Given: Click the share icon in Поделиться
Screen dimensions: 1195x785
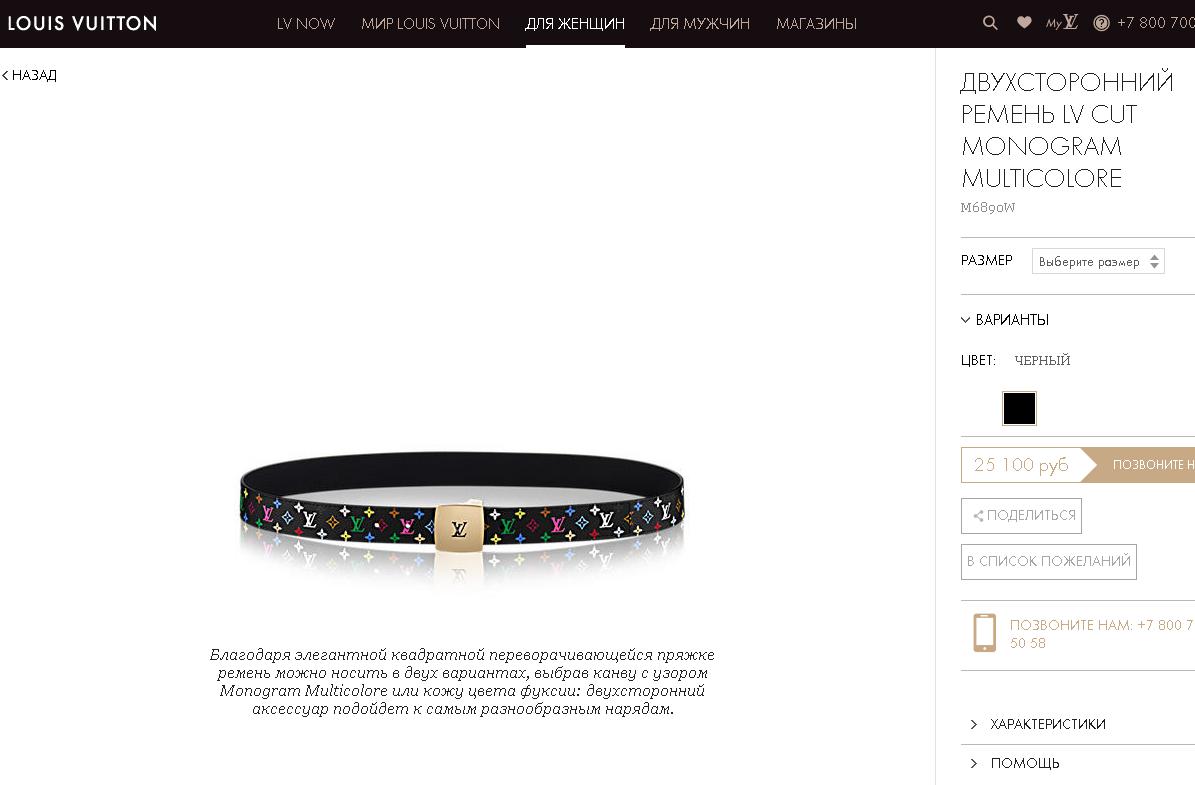Looking at the screenshot, I should pyautogui.click(x=979, y=516).
